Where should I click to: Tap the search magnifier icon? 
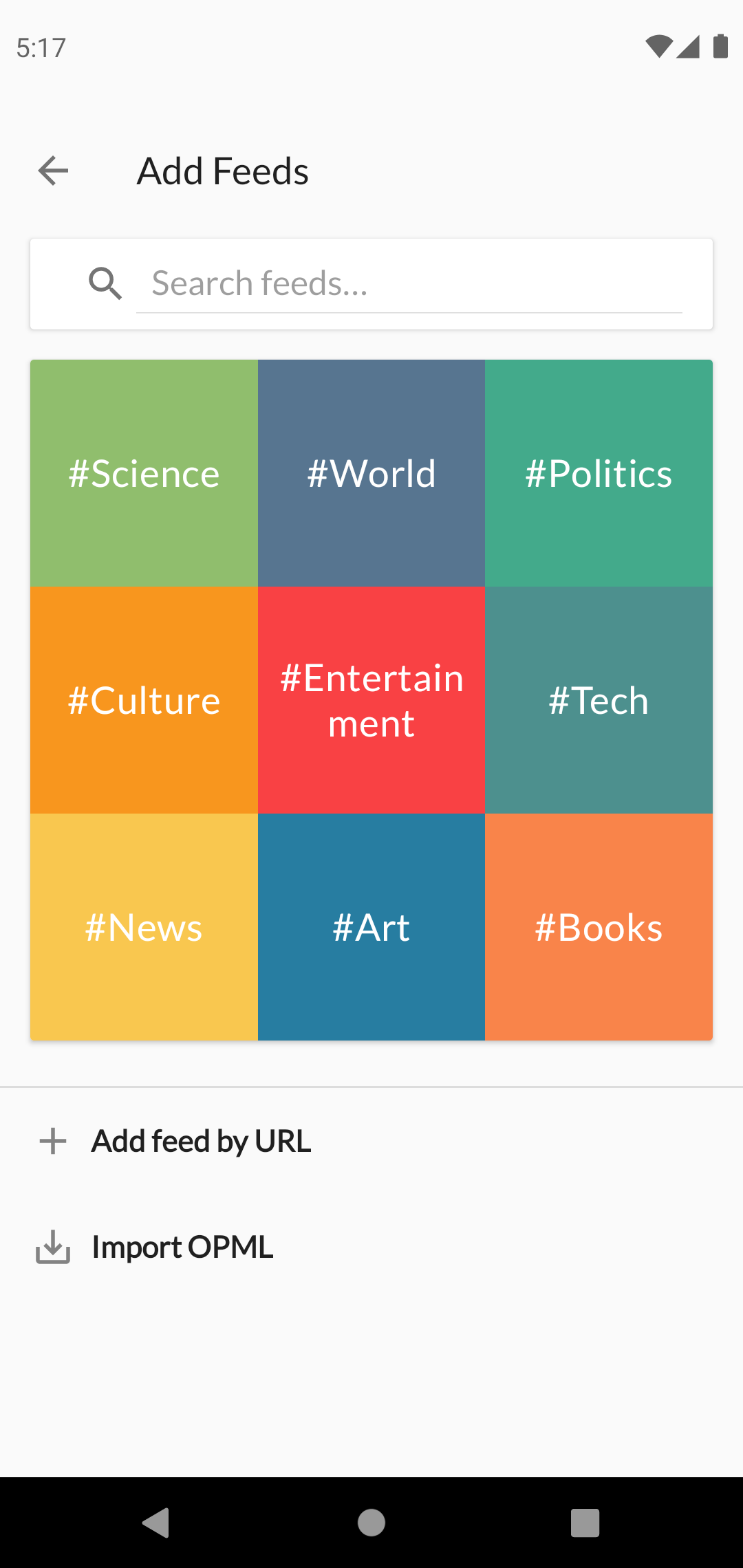(x=105, y=283)
